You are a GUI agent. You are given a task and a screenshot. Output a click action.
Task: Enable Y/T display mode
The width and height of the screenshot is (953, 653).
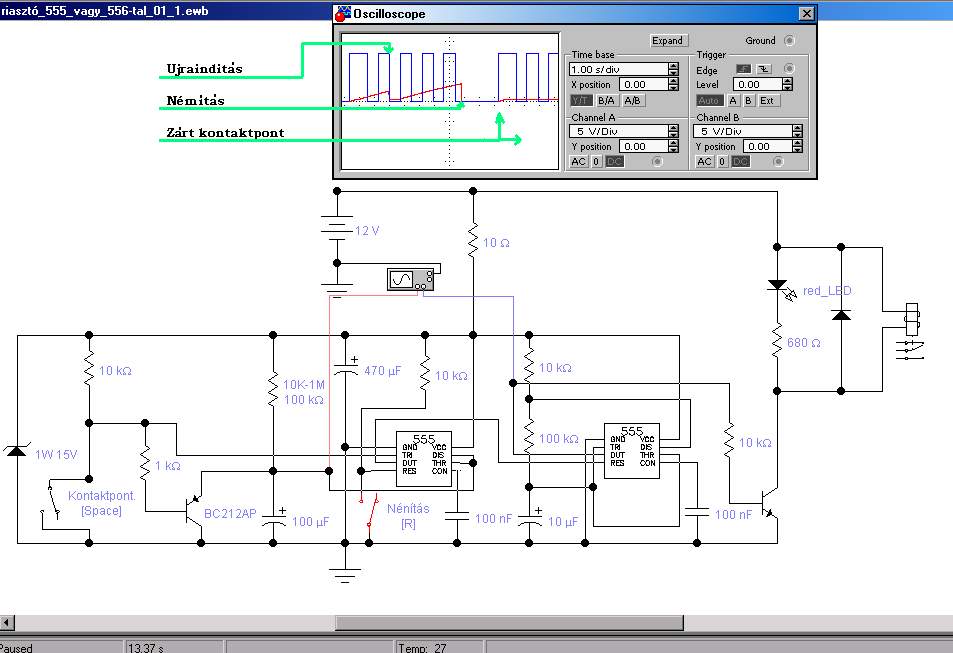coord(580,100)
